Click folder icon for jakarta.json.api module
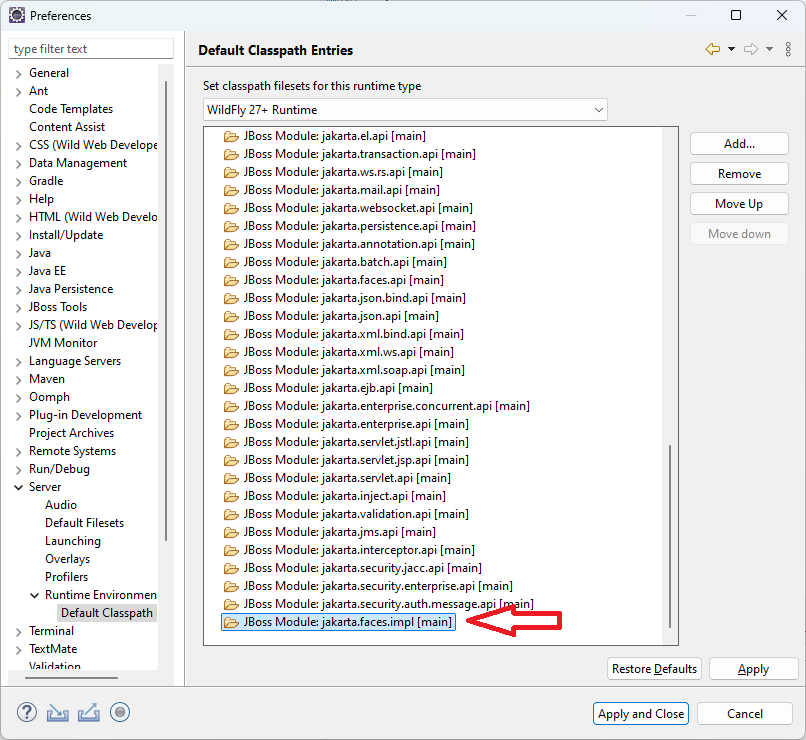Image resolution: width=806 pixels, height=740 pixels. [x=231, y=316]
